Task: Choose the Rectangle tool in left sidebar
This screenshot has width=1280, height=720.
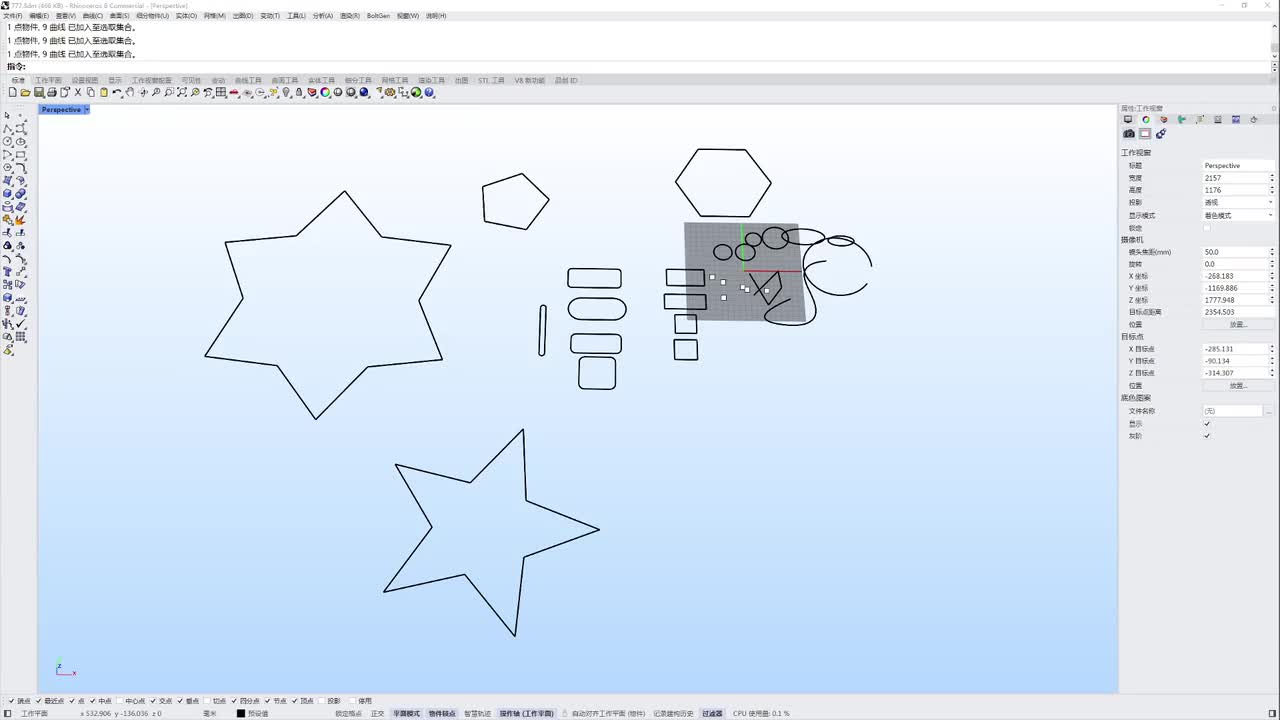Action: (x=21, y=155)
